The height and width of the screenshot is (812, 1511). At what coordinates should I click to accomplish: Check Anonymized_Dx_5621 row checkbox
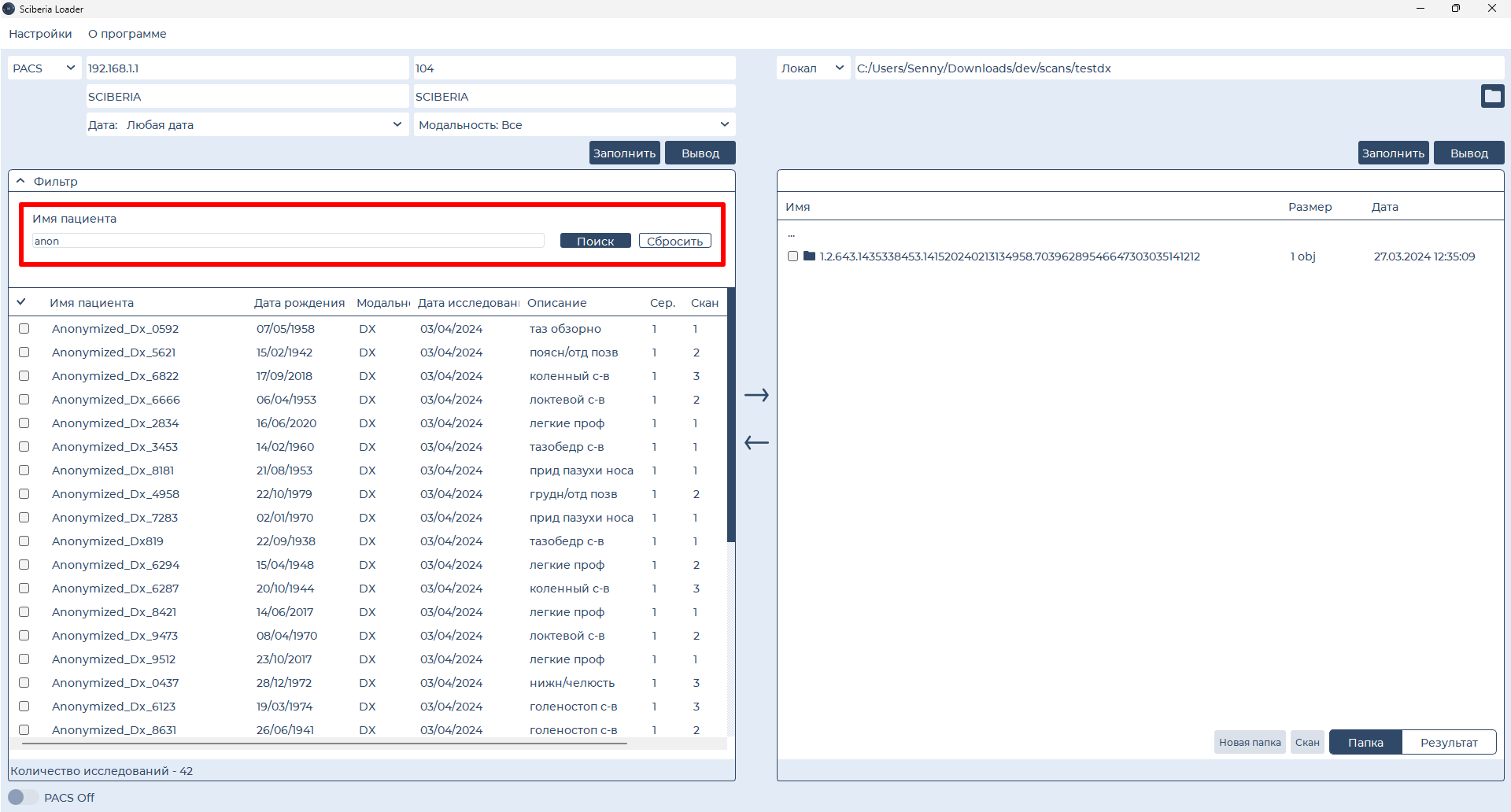(24, 352)
